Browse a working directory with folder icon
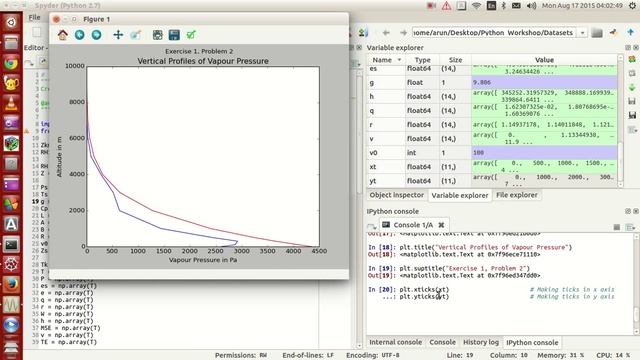This screenshot has height=360, width=640. 597,33
